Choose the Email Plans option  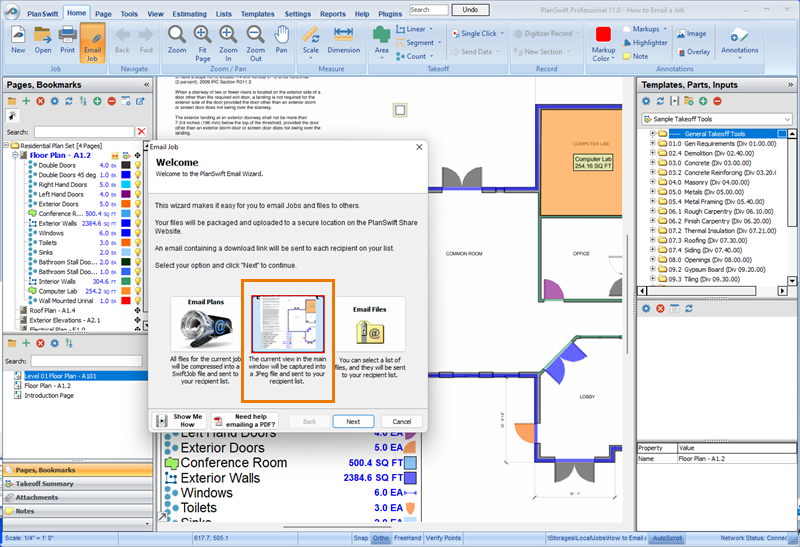coord(205,325)
